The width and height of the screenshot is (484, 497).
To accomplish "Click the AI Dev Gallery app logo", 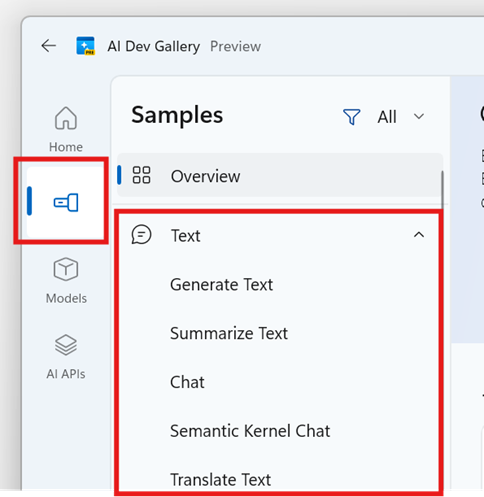I will tap(85, 46).
